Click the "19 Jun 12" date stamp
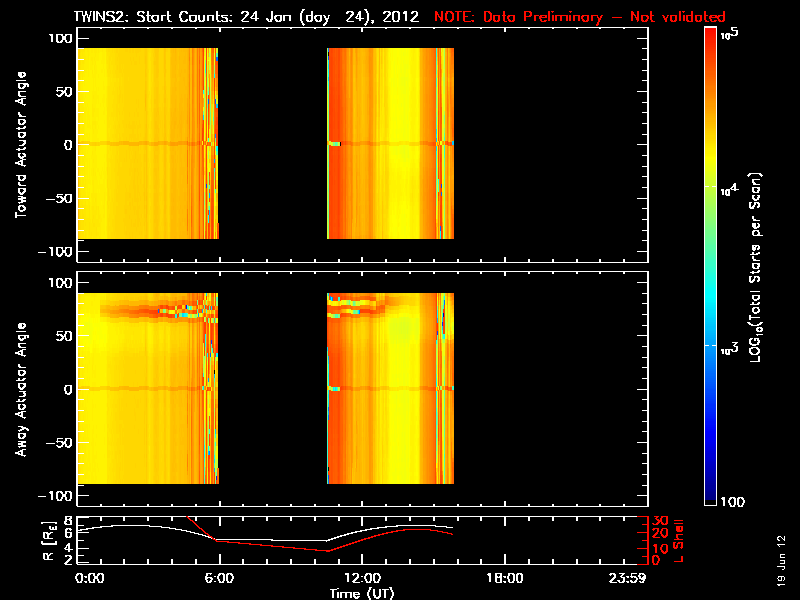This screenshot has height=600, width=800. pyautogui.click(x=781, y=561)
